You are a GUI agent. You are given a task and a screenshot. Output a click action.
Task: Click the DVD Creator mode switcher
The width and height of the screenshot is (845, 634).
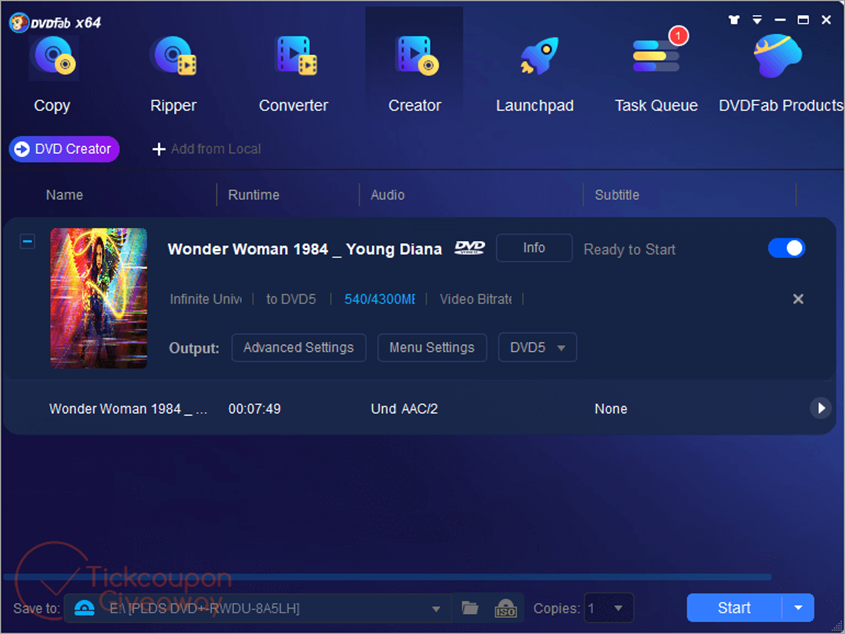tap(64, 149)
